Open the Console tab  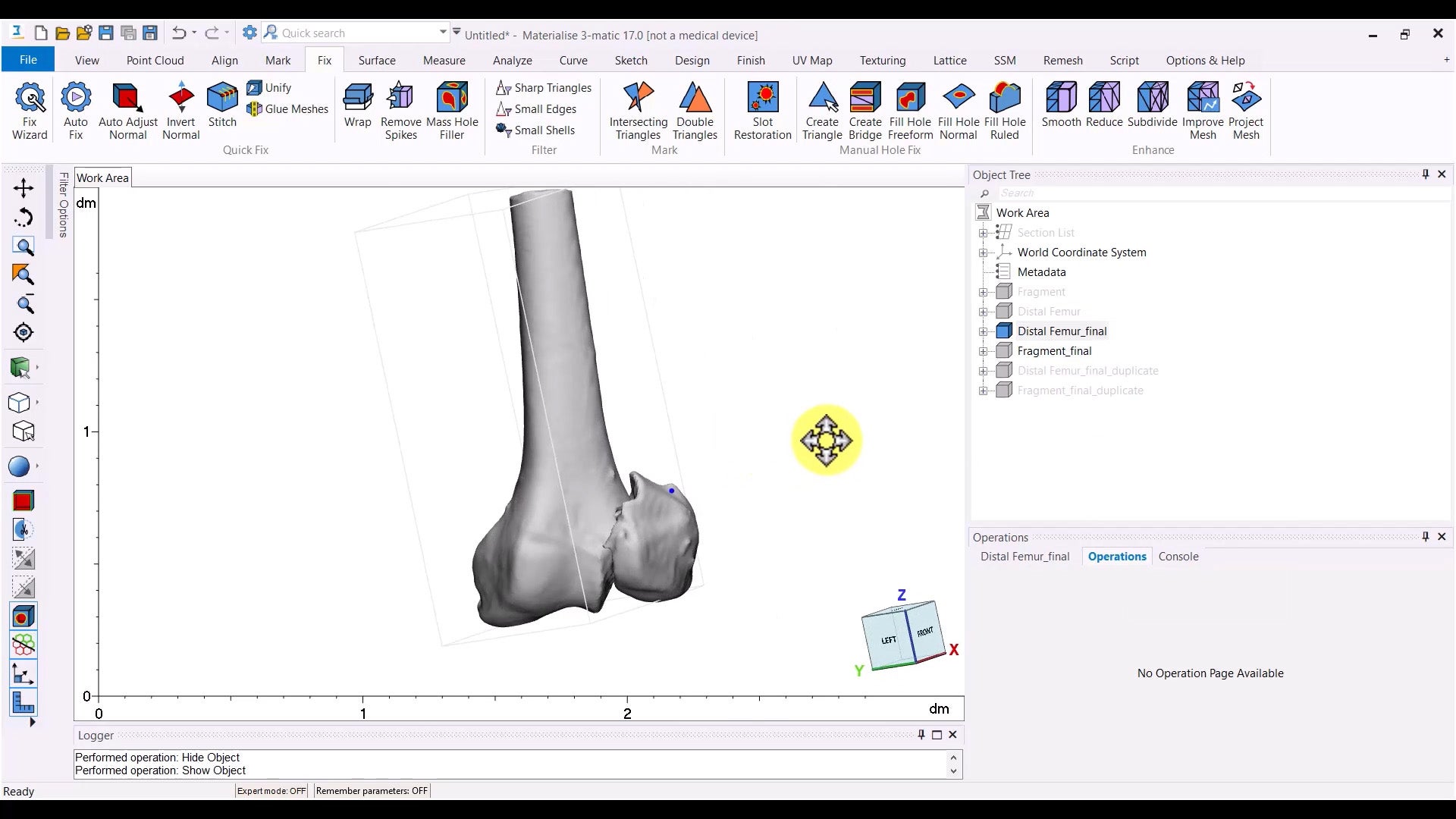[1178, 557]
